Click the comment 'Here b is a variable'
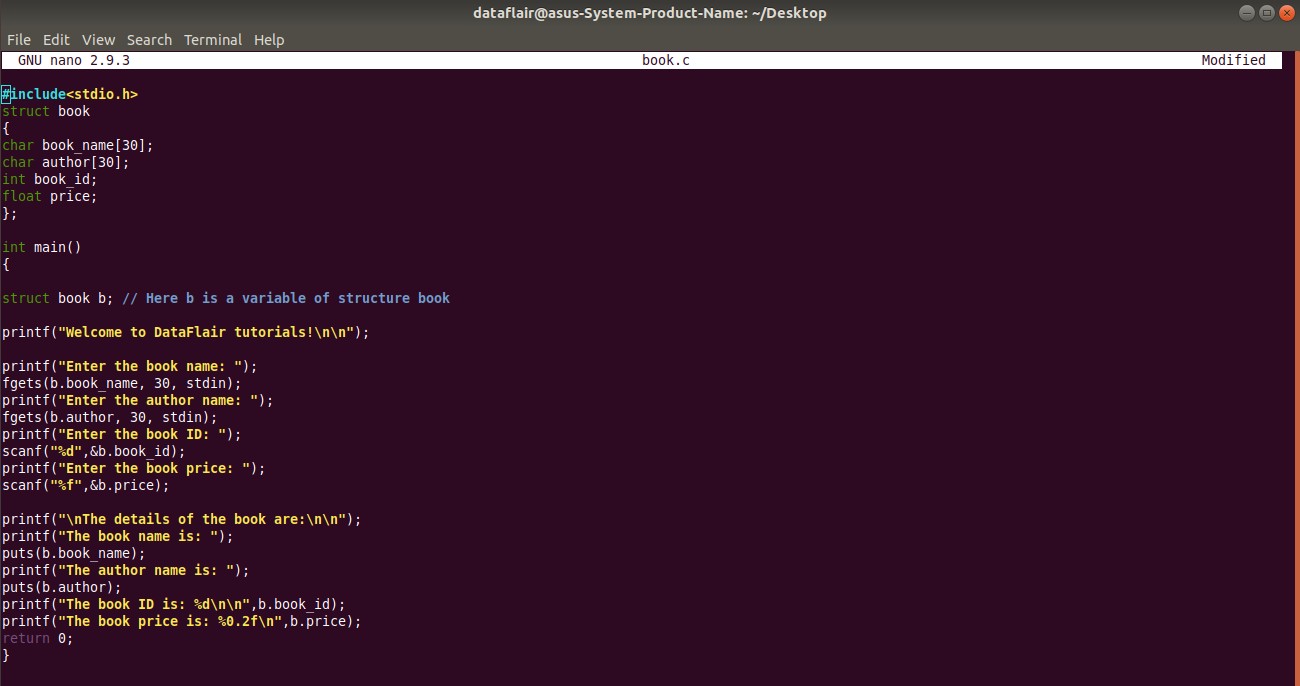 coord(286,298)
